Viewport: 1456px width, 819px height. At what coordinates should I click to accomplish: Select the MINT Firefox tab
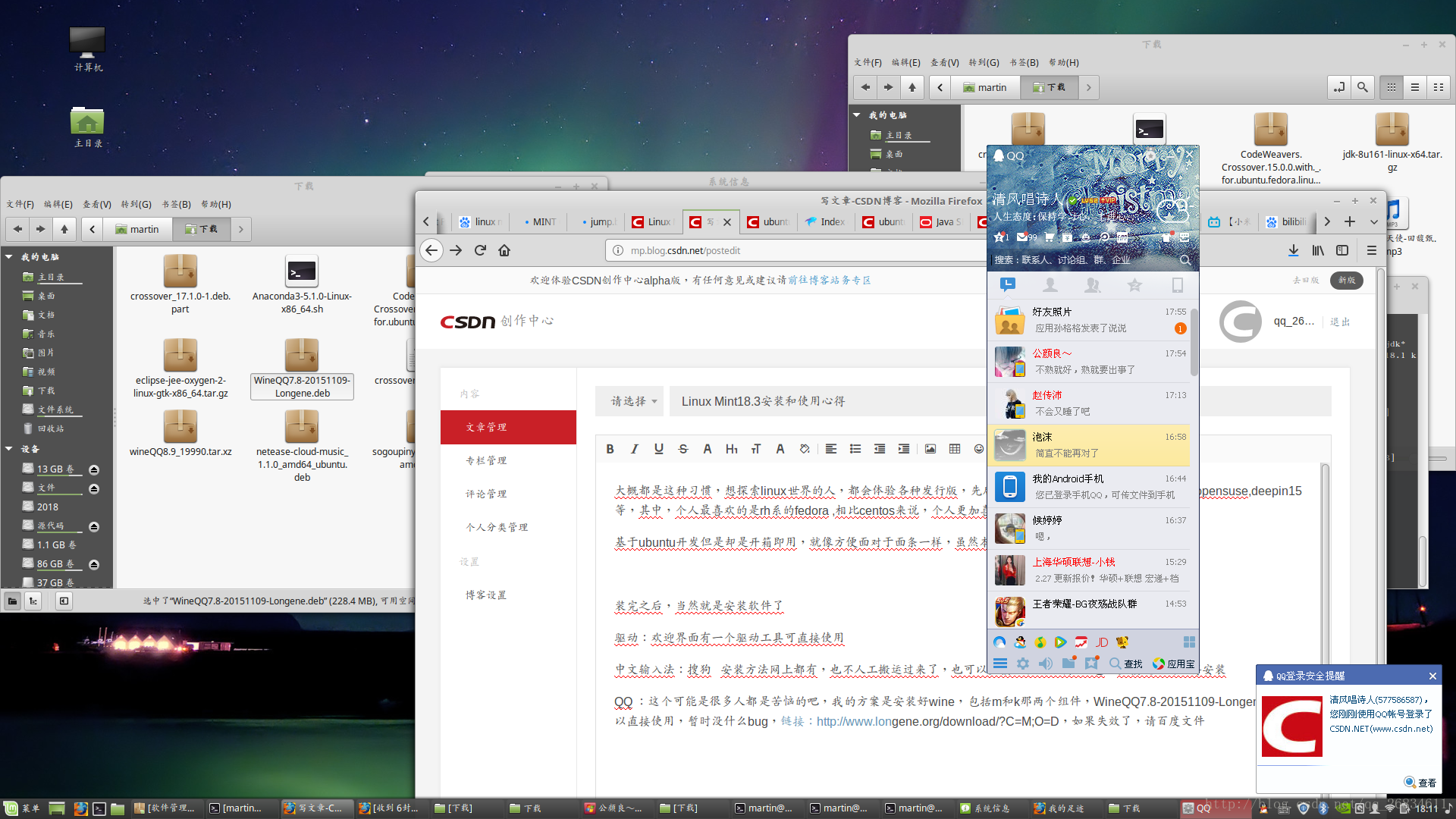(540, 221)
